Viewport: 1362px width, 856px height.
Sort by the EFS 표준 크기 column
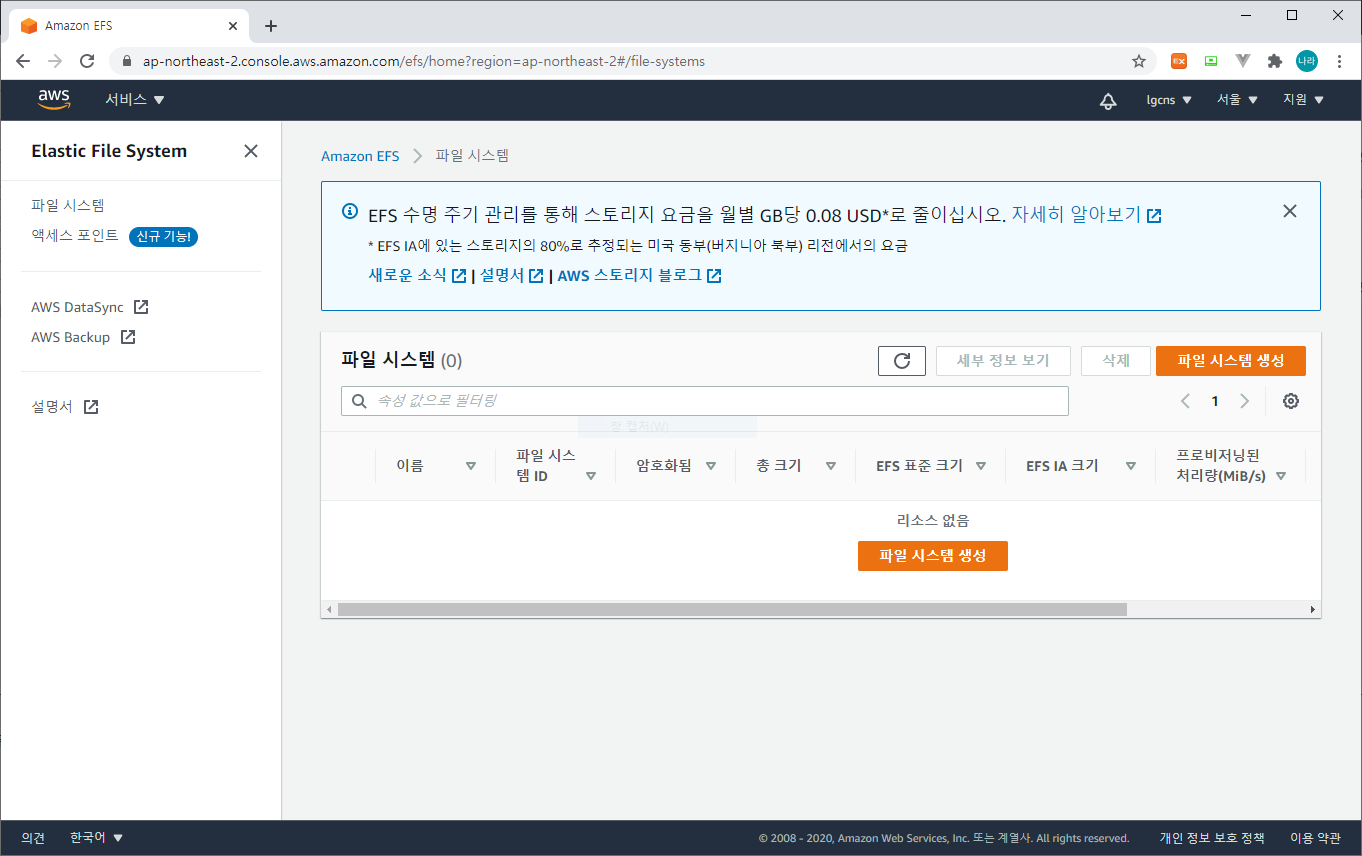click(981, 466)
